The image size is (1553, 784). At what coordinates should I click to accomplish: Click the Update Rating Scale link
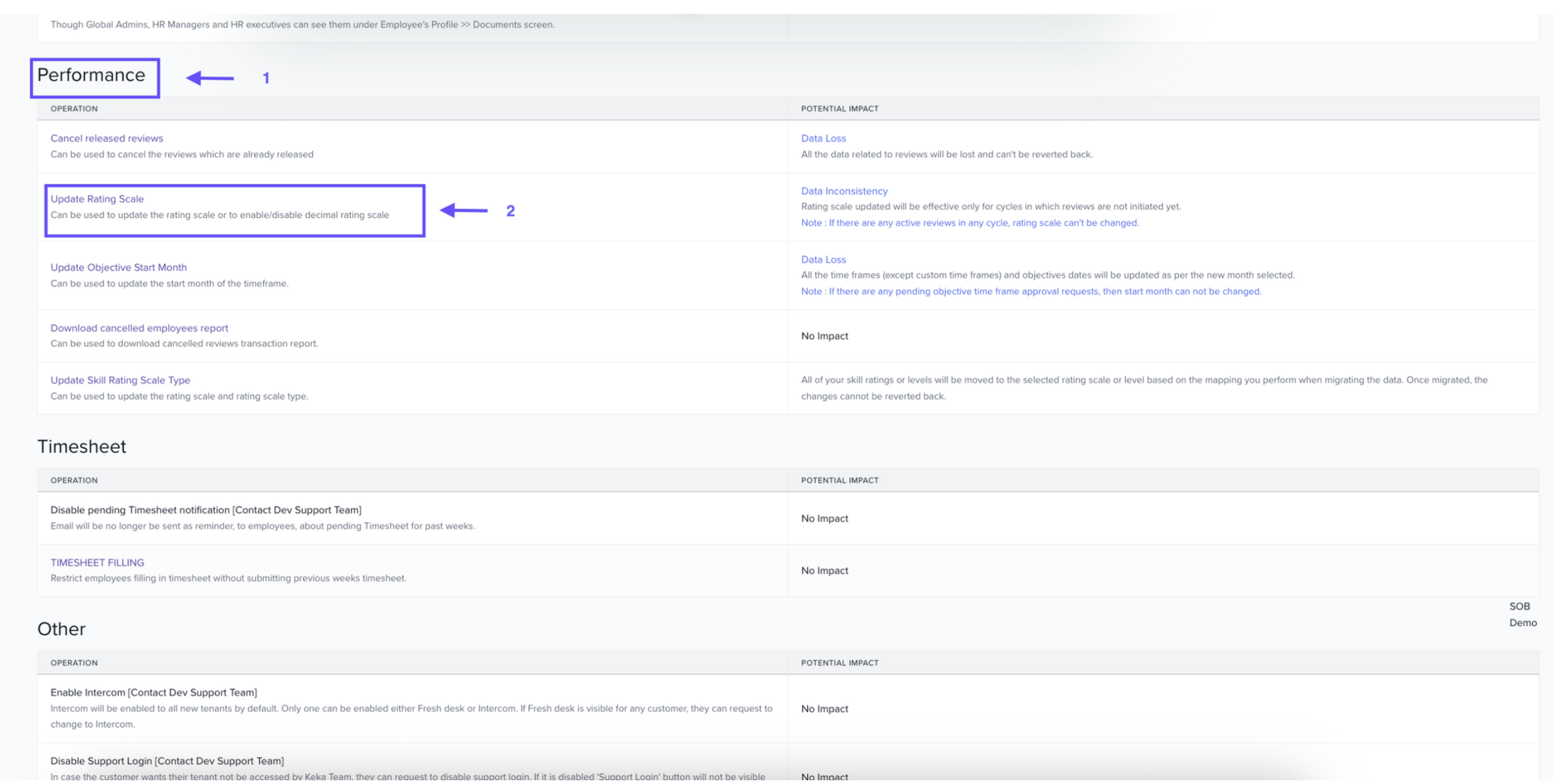pyautogui.click(x=97, y=199)
